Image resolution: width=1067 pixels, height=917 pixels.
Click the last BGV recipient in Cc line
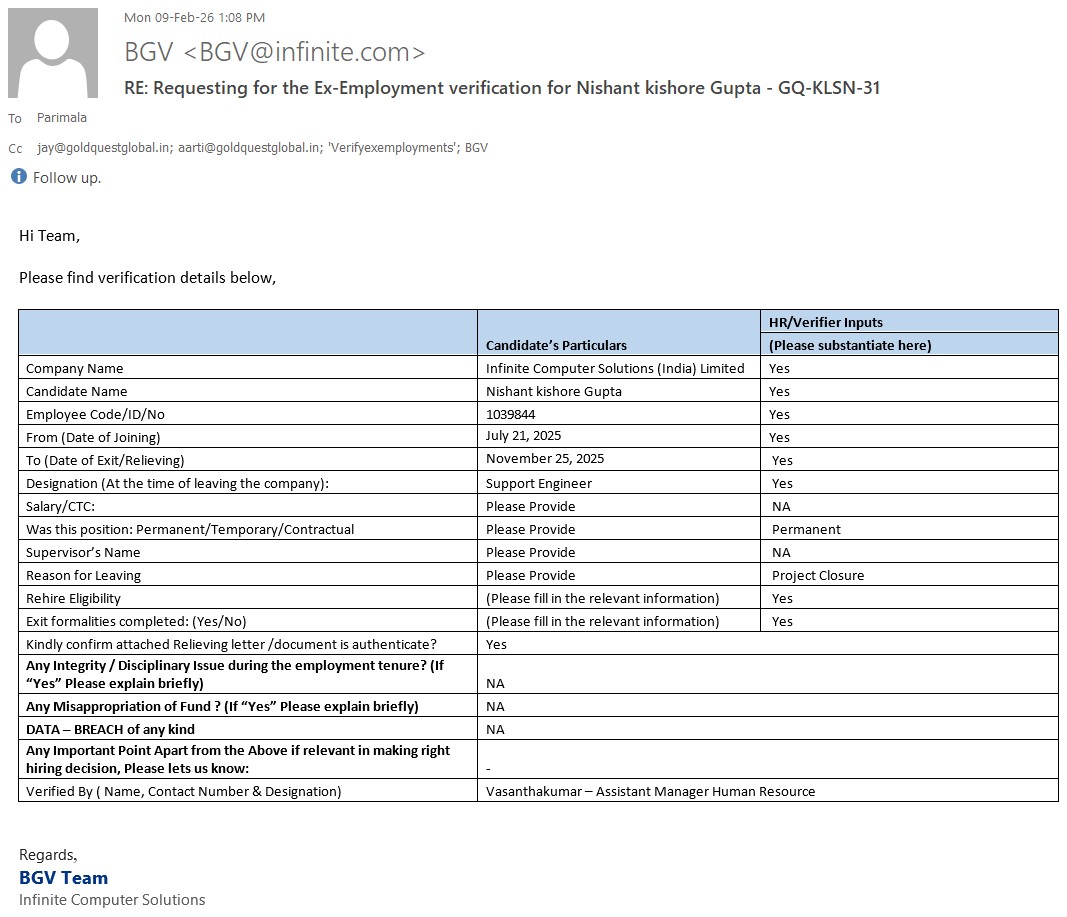(476, 148)
